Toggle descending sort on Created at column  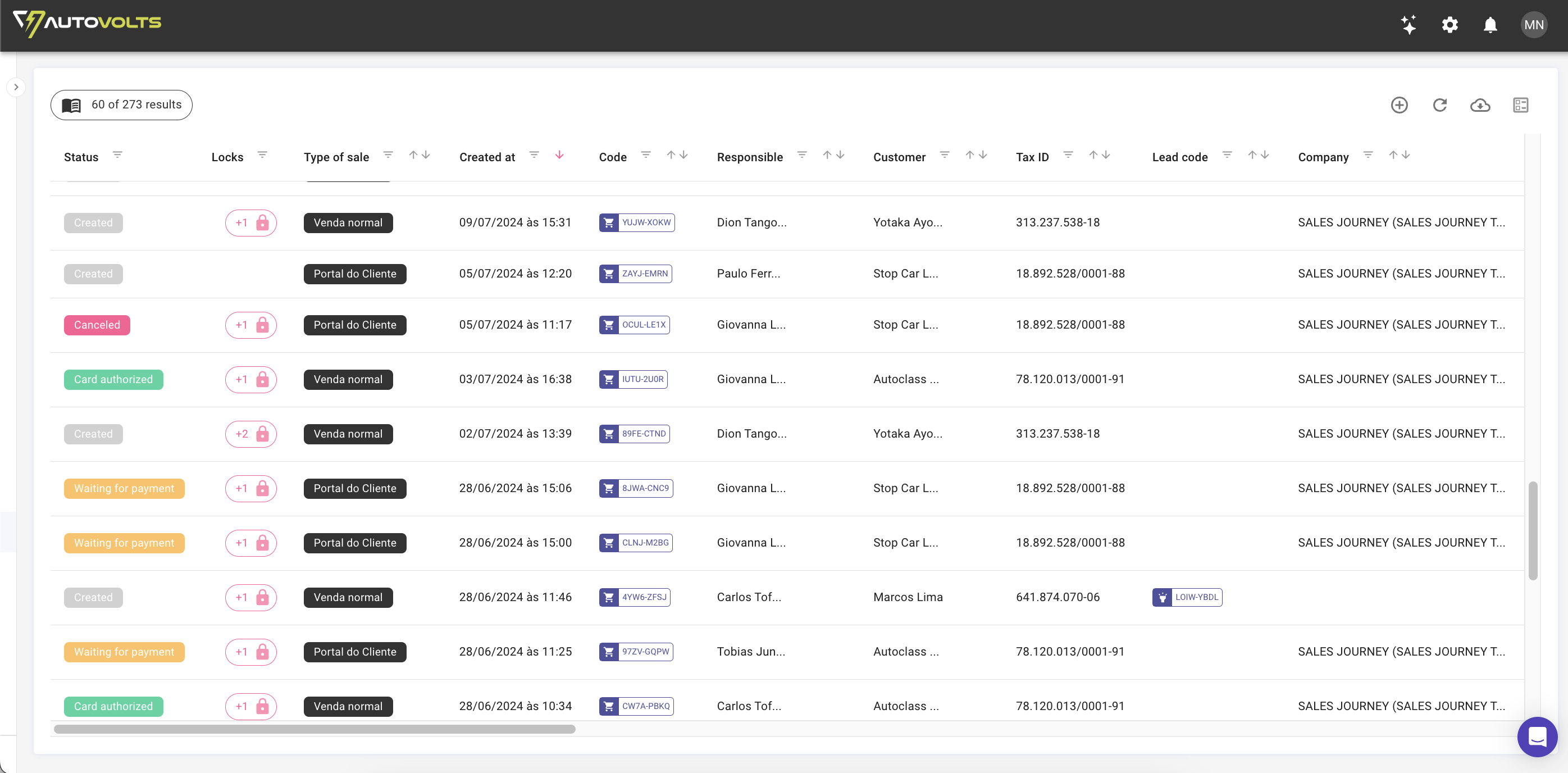(x=559, y=154)
